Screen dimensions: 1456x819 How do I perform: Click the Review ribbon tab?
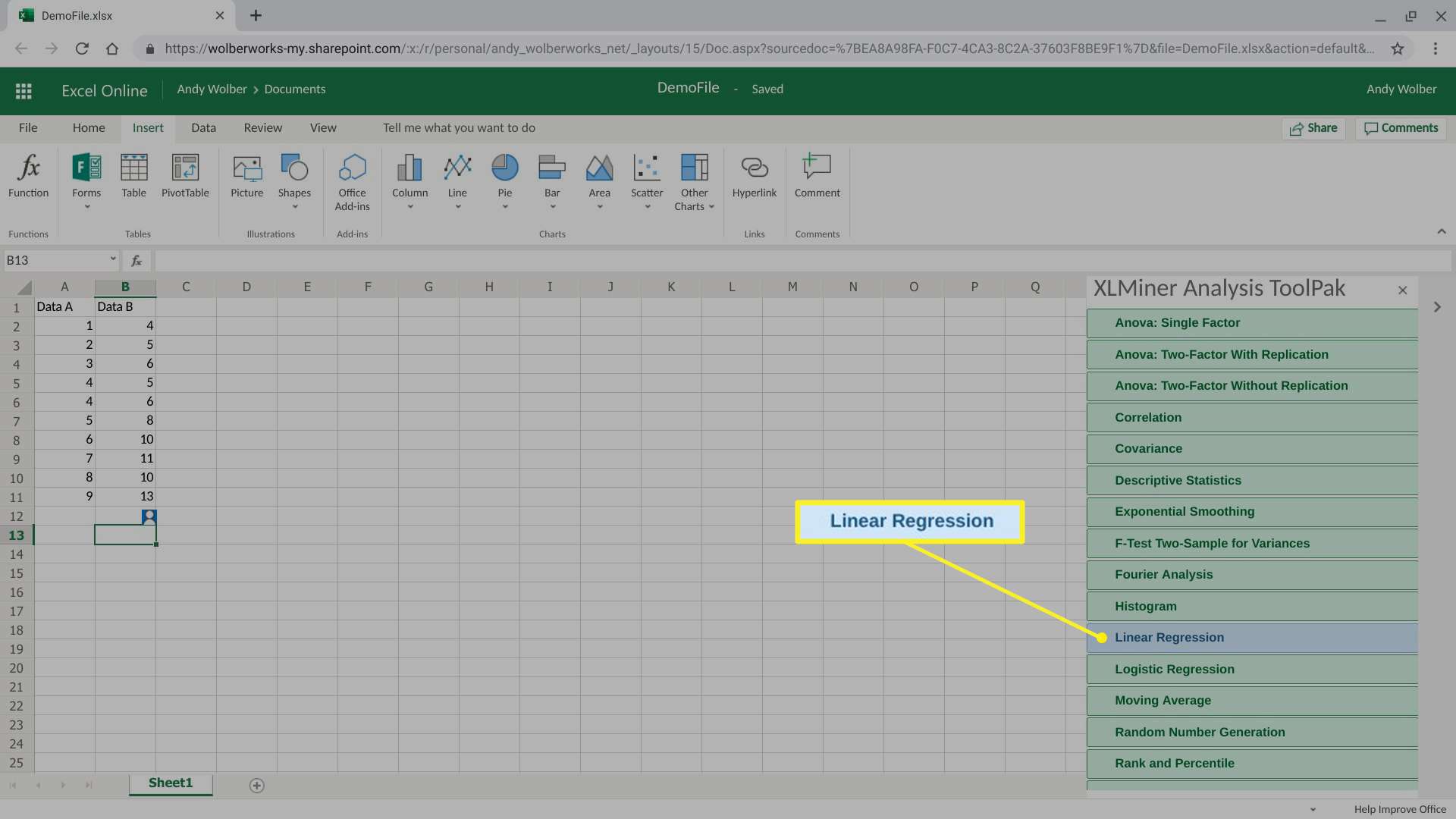click(262, 127)
